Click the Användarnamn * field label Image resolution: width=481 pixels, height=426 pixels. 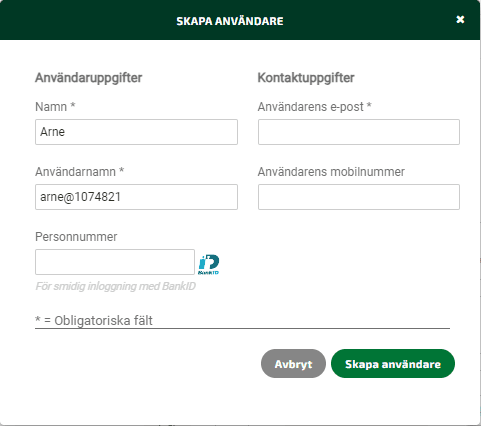click(x=79, y=172)
